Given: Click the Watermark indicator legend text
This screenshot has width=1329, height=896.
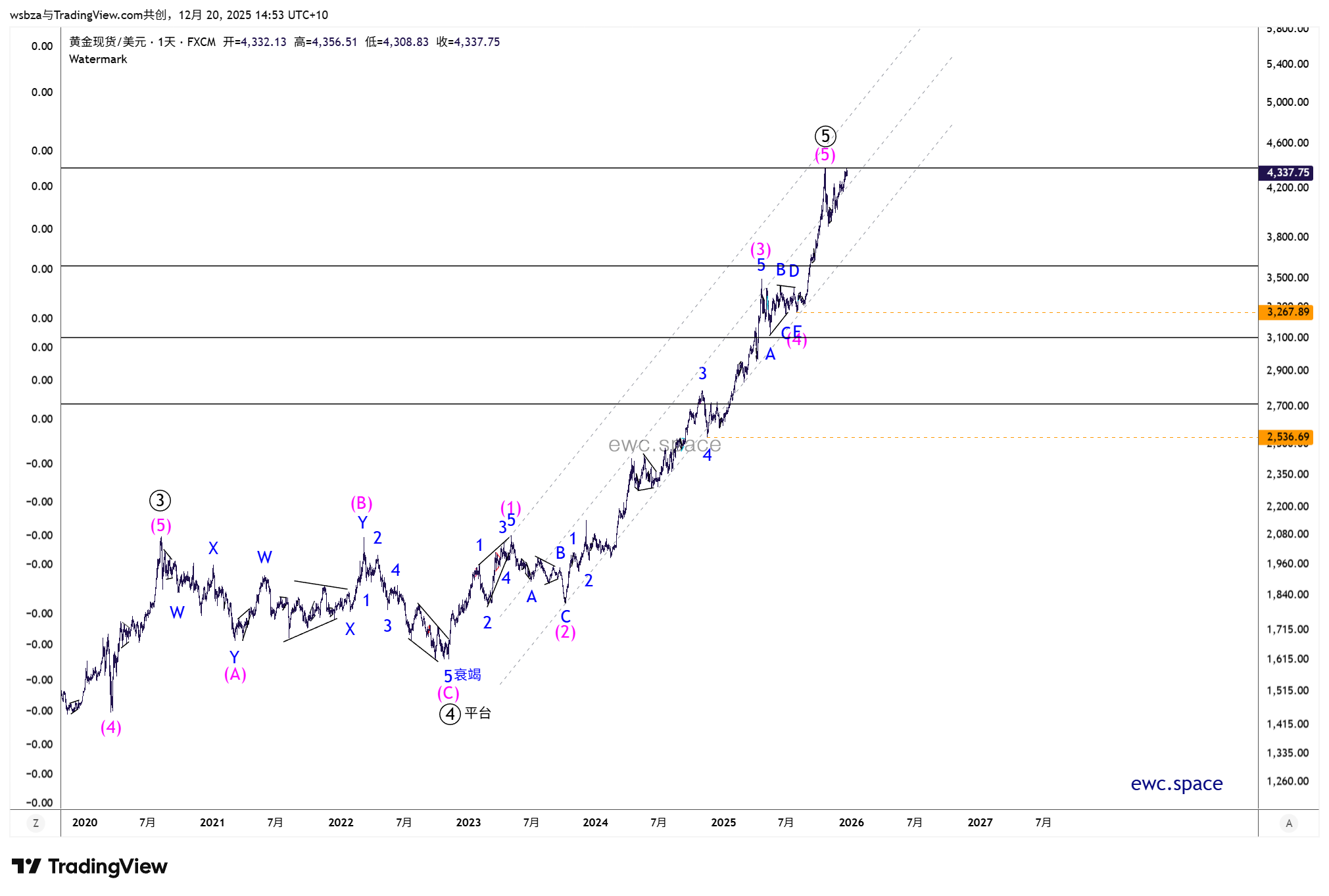Looking at the screenshot, I should [98, 59].
